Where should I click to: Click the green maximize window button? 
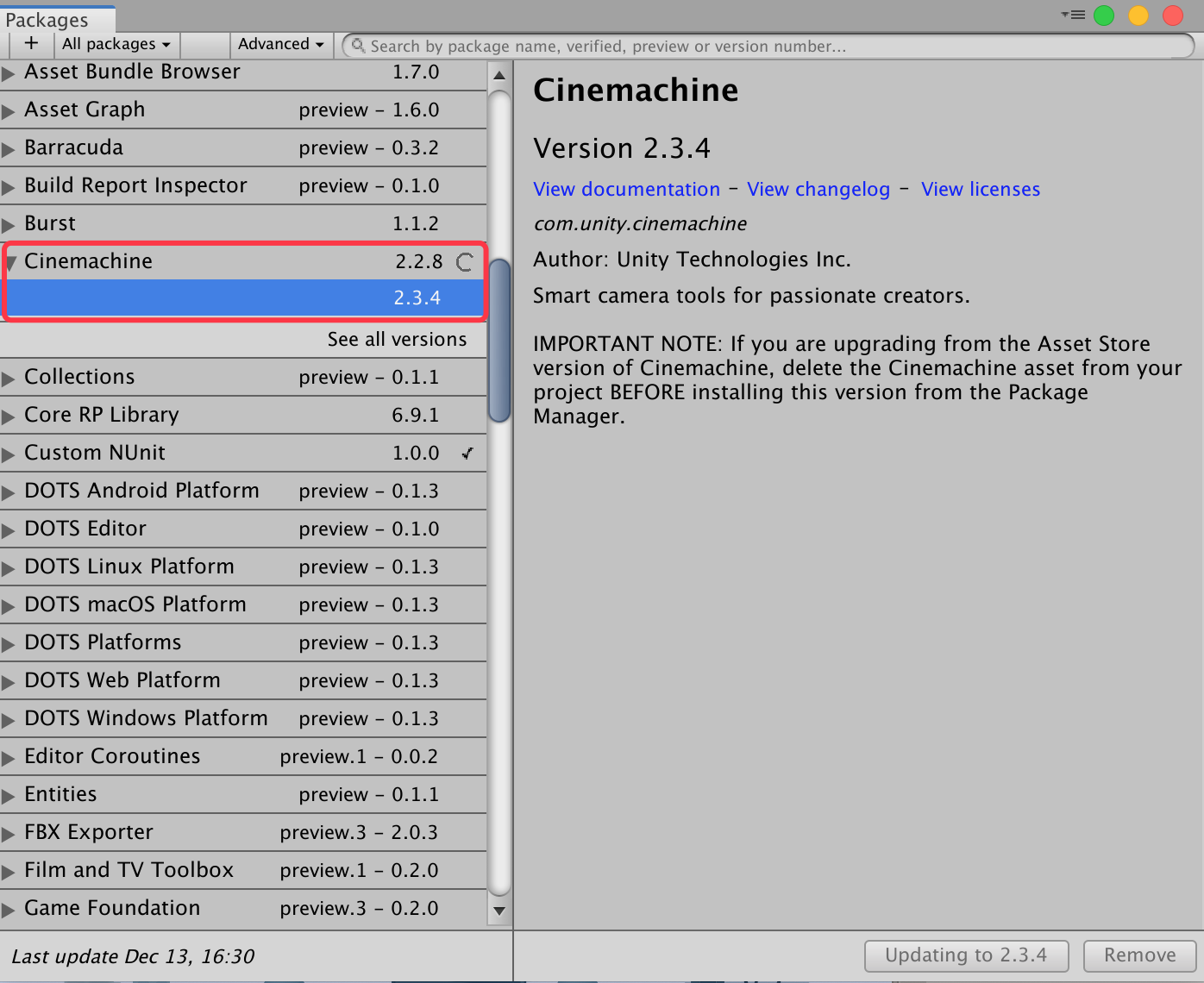pyautogui.click(x=1104, y=15)
